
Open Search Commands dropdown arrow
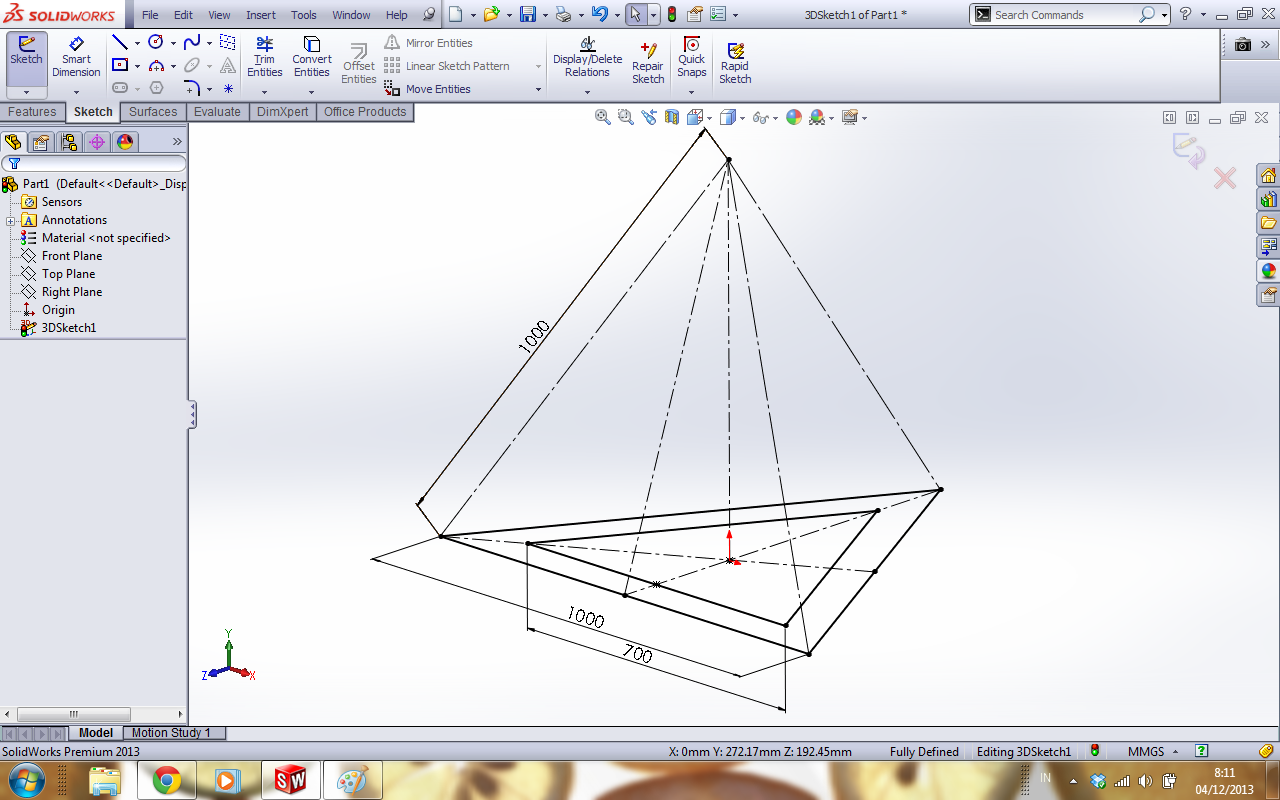coord(1165,15)
